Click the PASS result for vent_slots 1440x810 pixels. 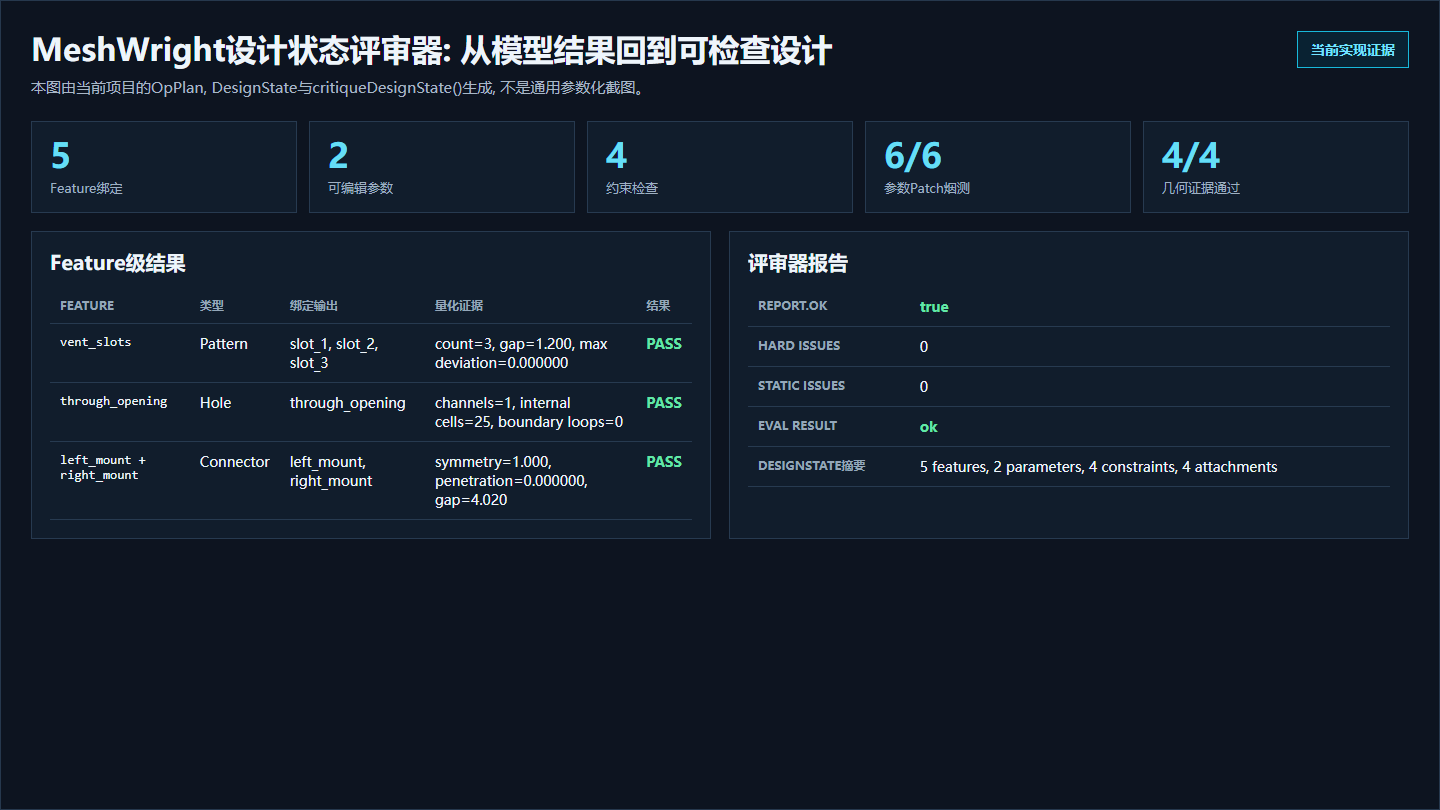point(664,343)
